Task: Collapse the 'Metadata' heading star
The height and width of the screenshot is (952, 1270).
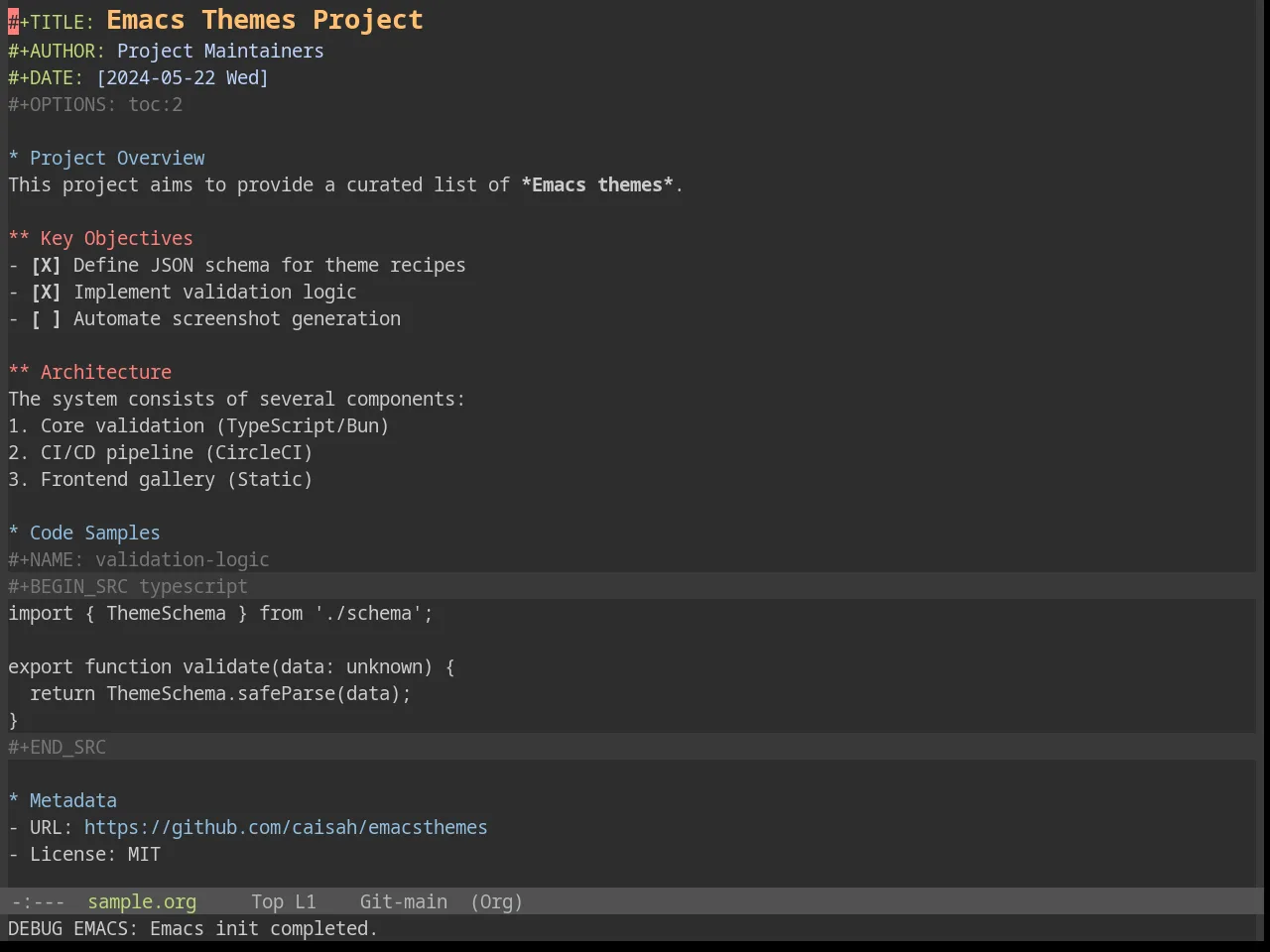Action: pyautogui.click(x=14, y=800)
